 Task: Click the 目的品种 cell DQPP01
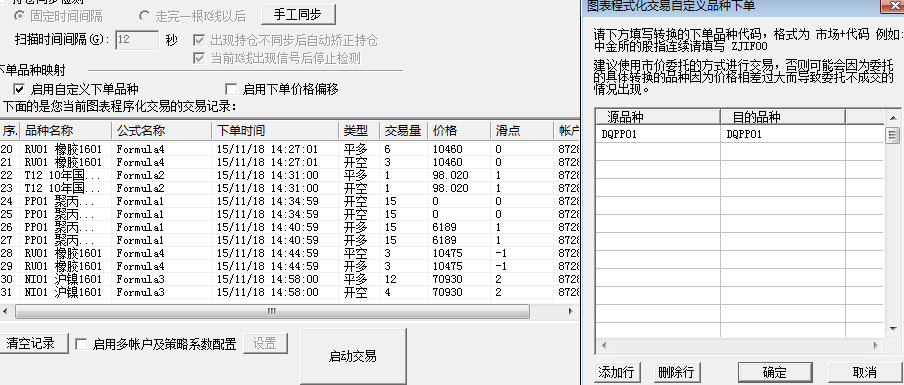click(783, 134)
